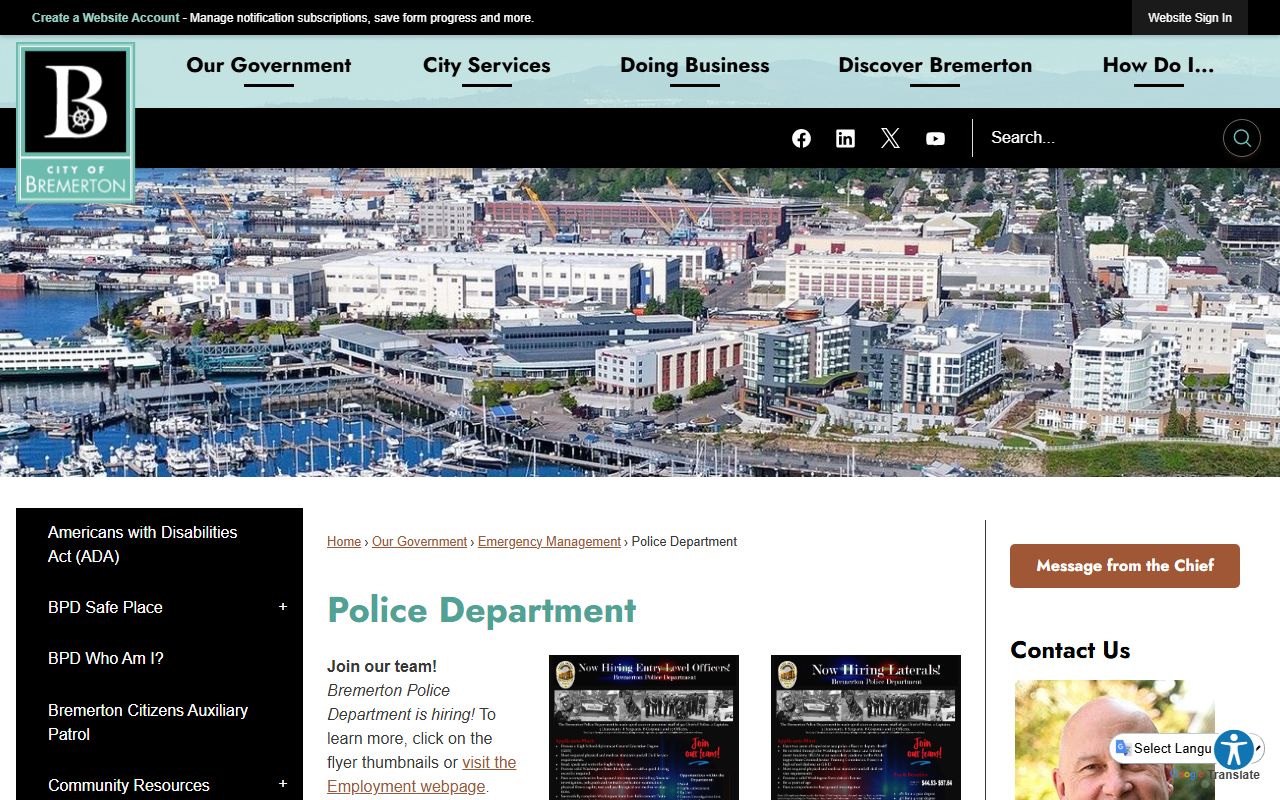Open the Now Hiring Laterals flyer thumbnail
The height and width of the screenshot is (800, 1280).
click(866, 728)
